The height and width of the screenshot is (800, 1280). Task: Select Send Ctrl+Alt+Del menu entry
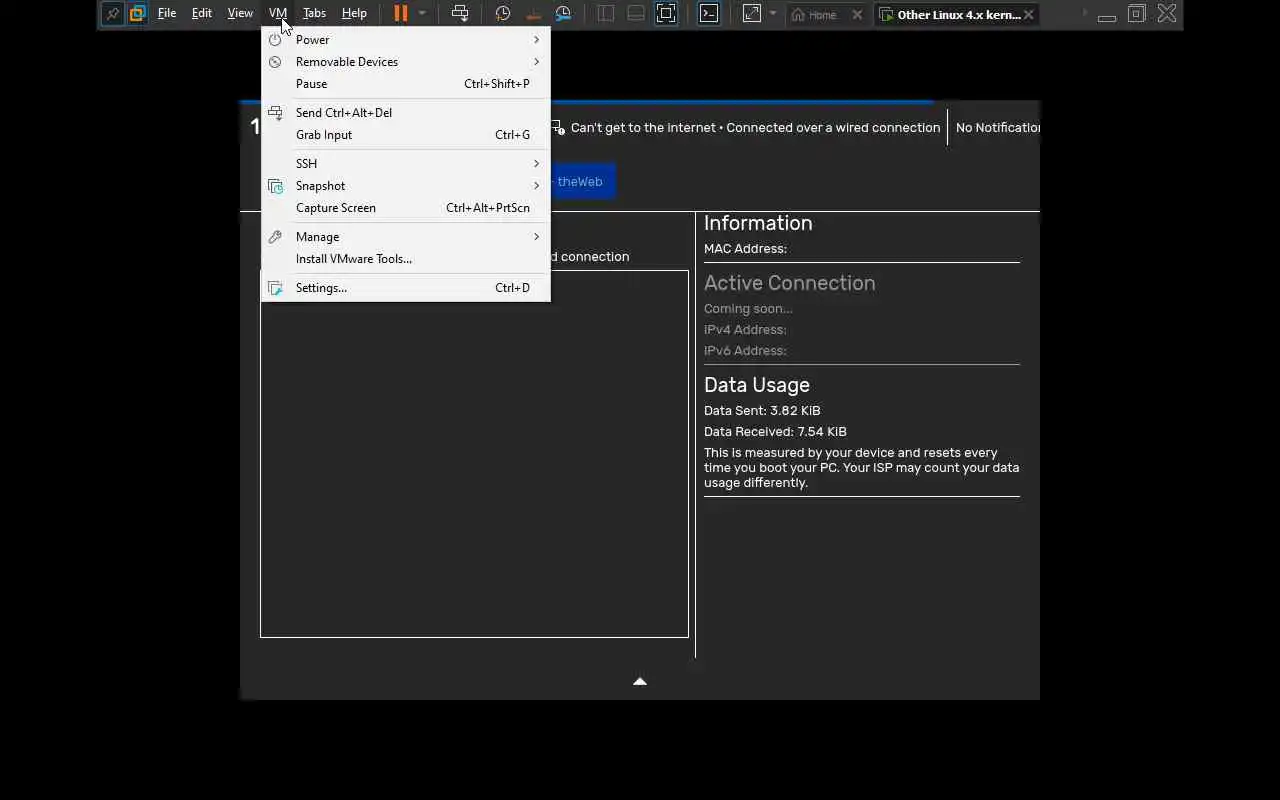pos(405,113)
